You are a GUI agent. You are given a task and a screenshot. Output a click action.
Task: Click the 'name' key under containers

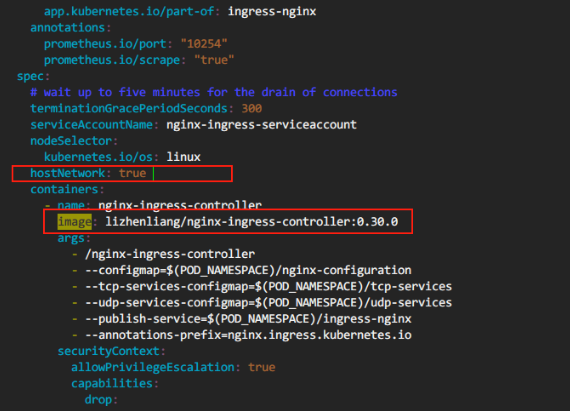71,205
